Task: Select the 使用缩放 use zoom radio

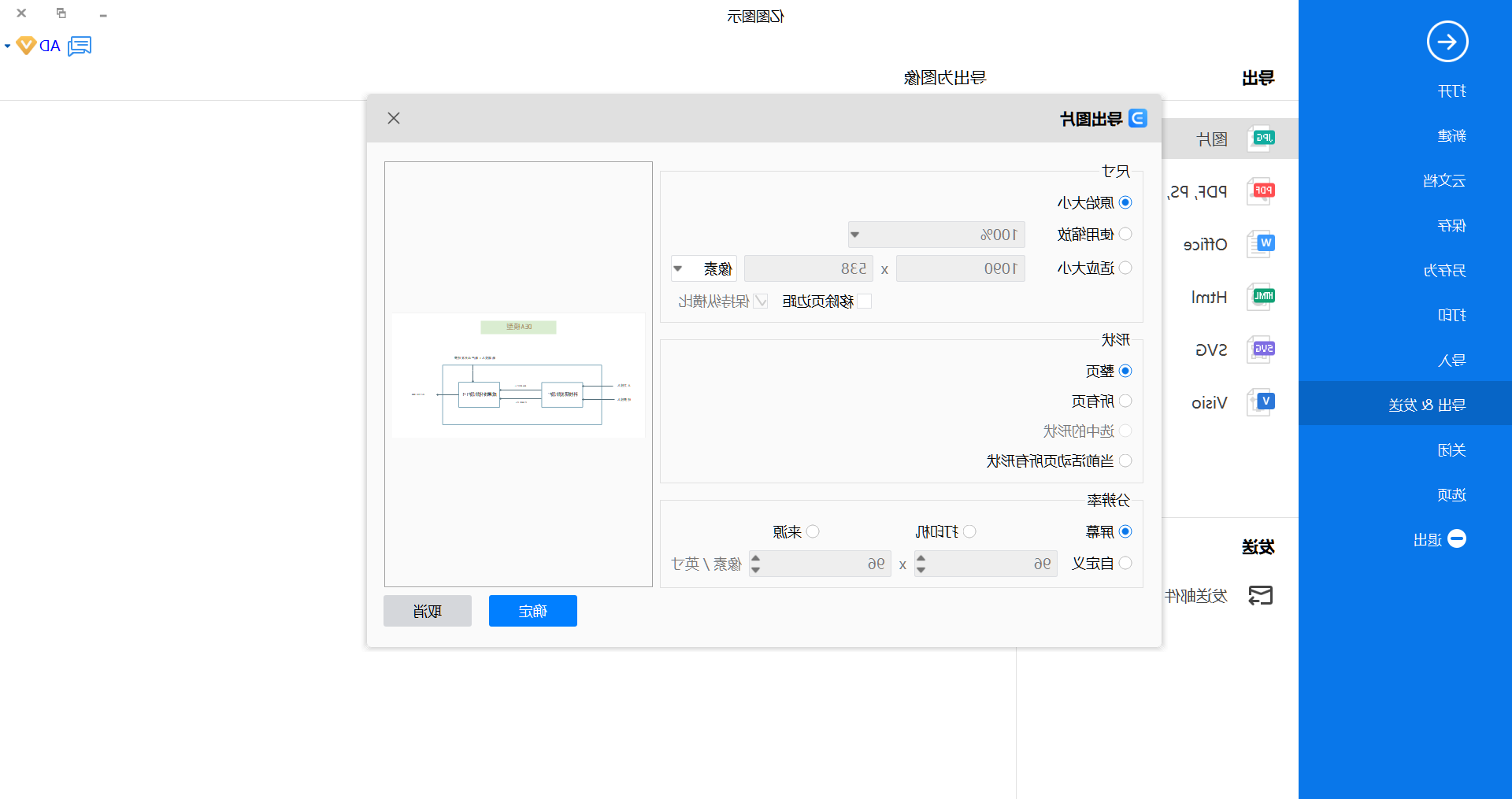Action: pos(1125,234)
